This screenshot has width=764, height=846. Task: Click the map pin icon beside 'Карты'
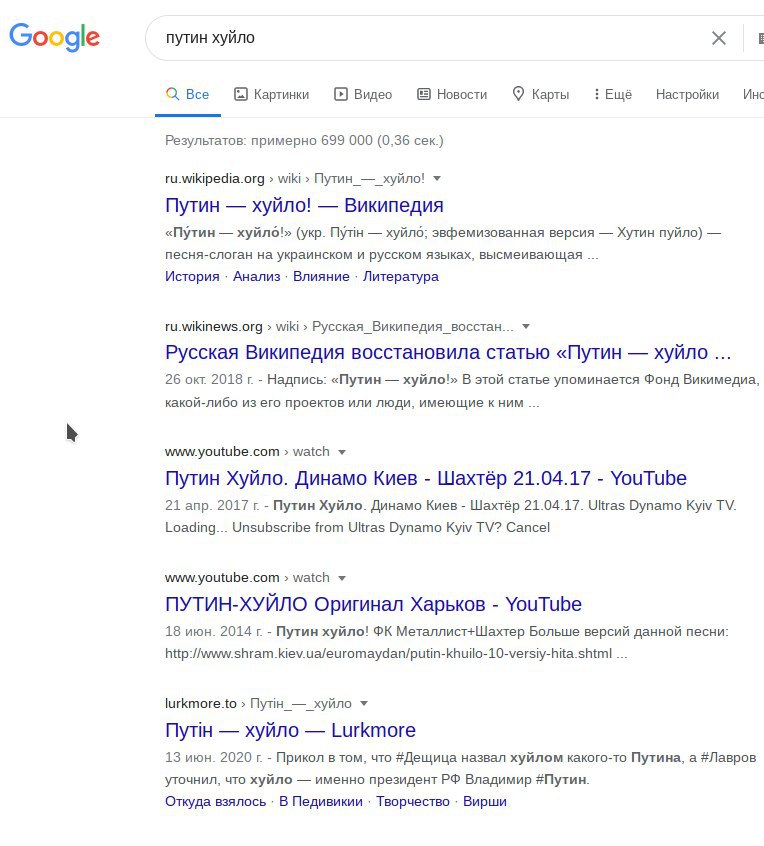point(518,94)
